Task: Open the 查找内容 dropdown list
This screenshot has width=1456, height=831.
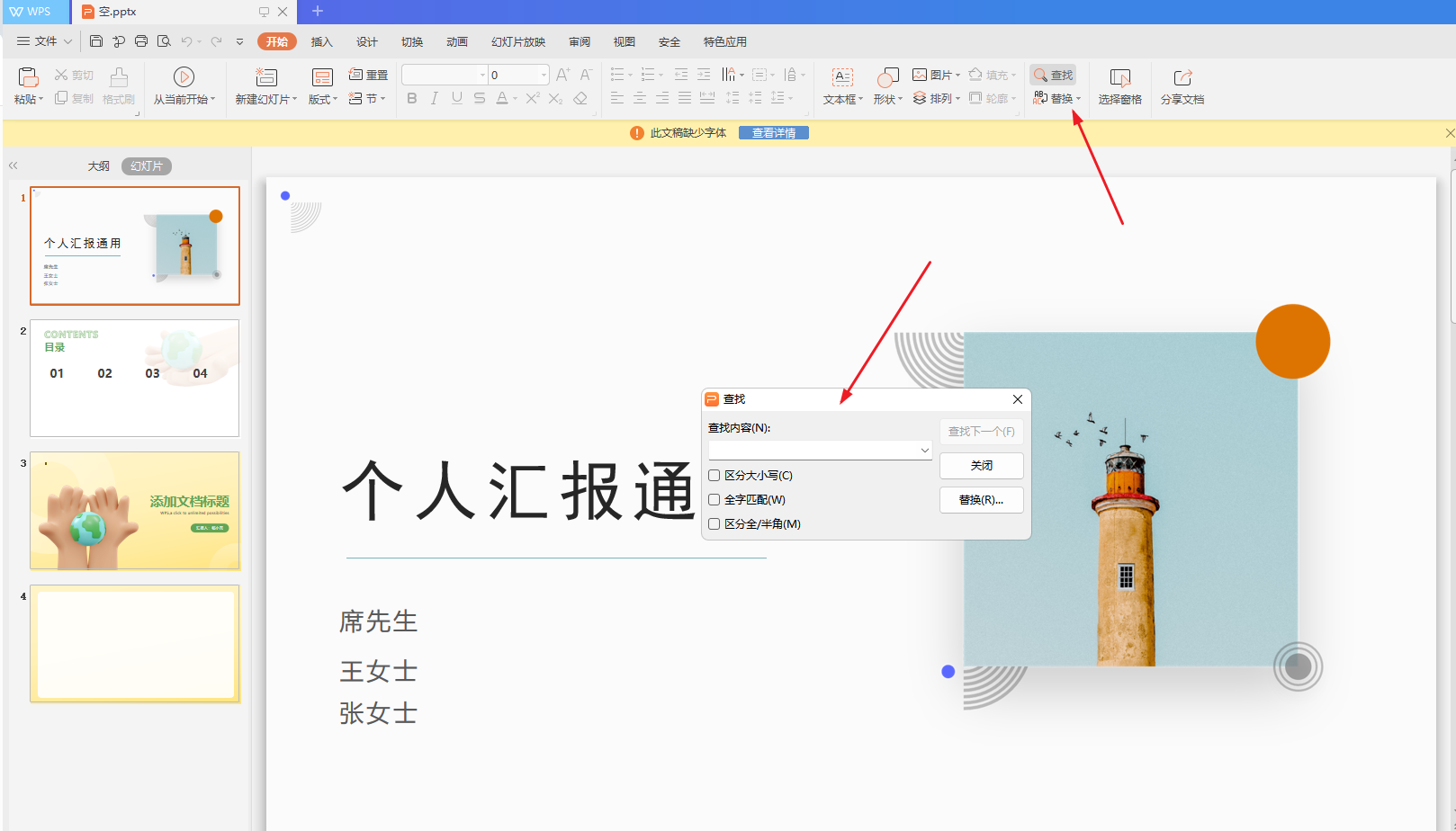Action: pyautogui.click(x=924, y=450)
